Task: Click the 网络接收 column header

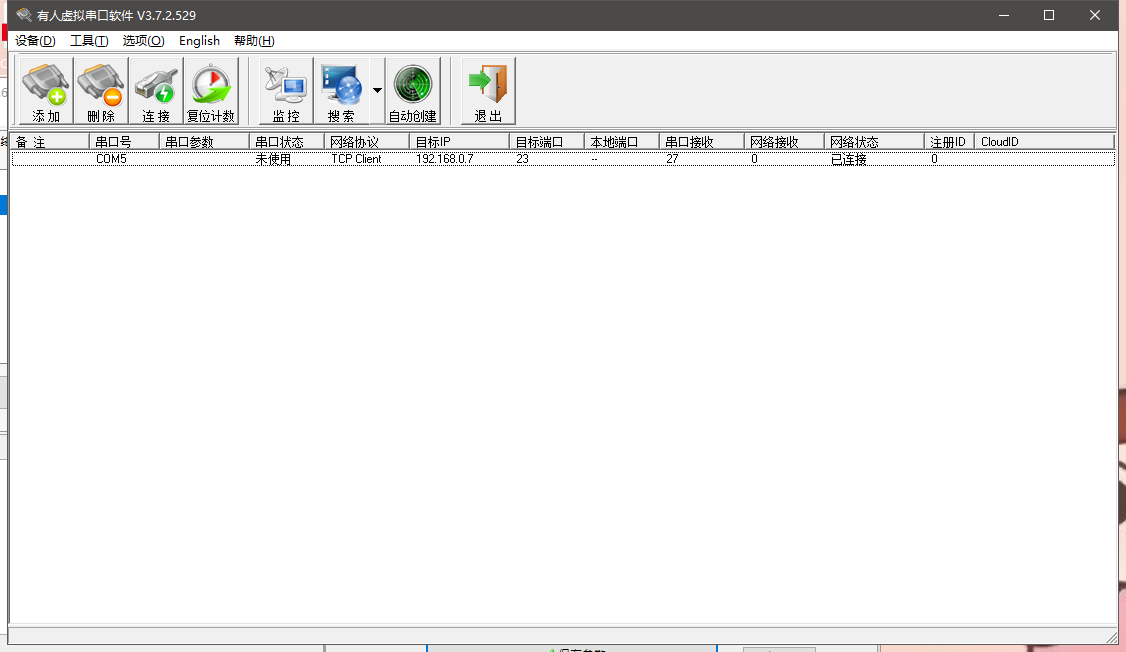Action: [x=784, y=142]
